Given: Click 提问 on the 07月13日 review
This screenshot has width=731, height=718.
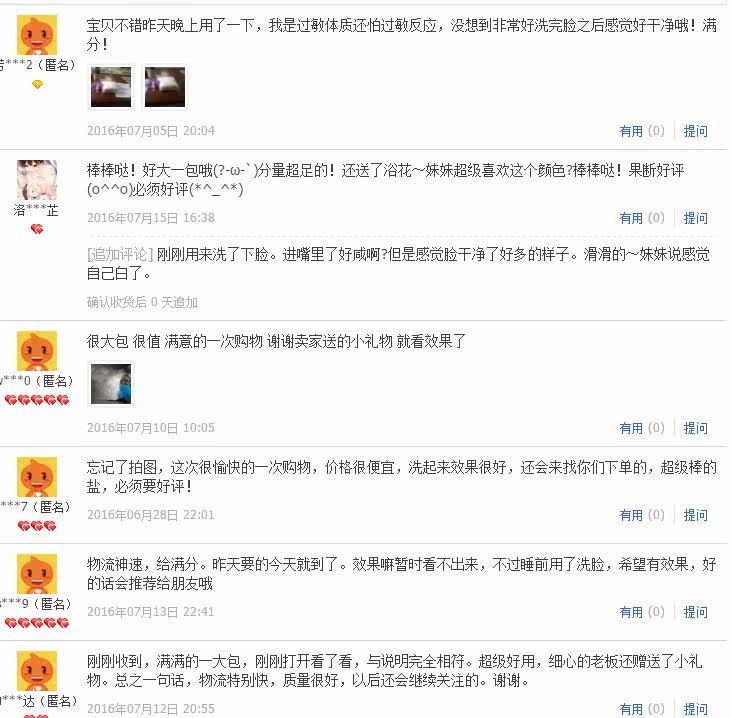Looking at the screenshot, I should [696, 612].
